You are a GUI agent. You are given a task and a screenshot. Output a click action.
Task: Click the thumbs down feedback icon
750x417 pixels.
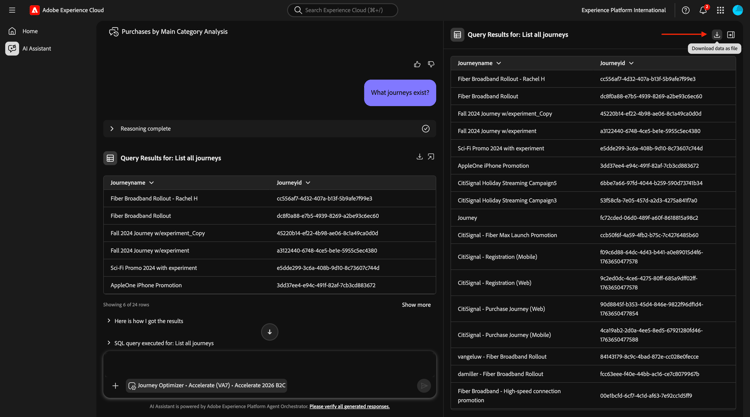pyautogui.click(x=431, y=64)
